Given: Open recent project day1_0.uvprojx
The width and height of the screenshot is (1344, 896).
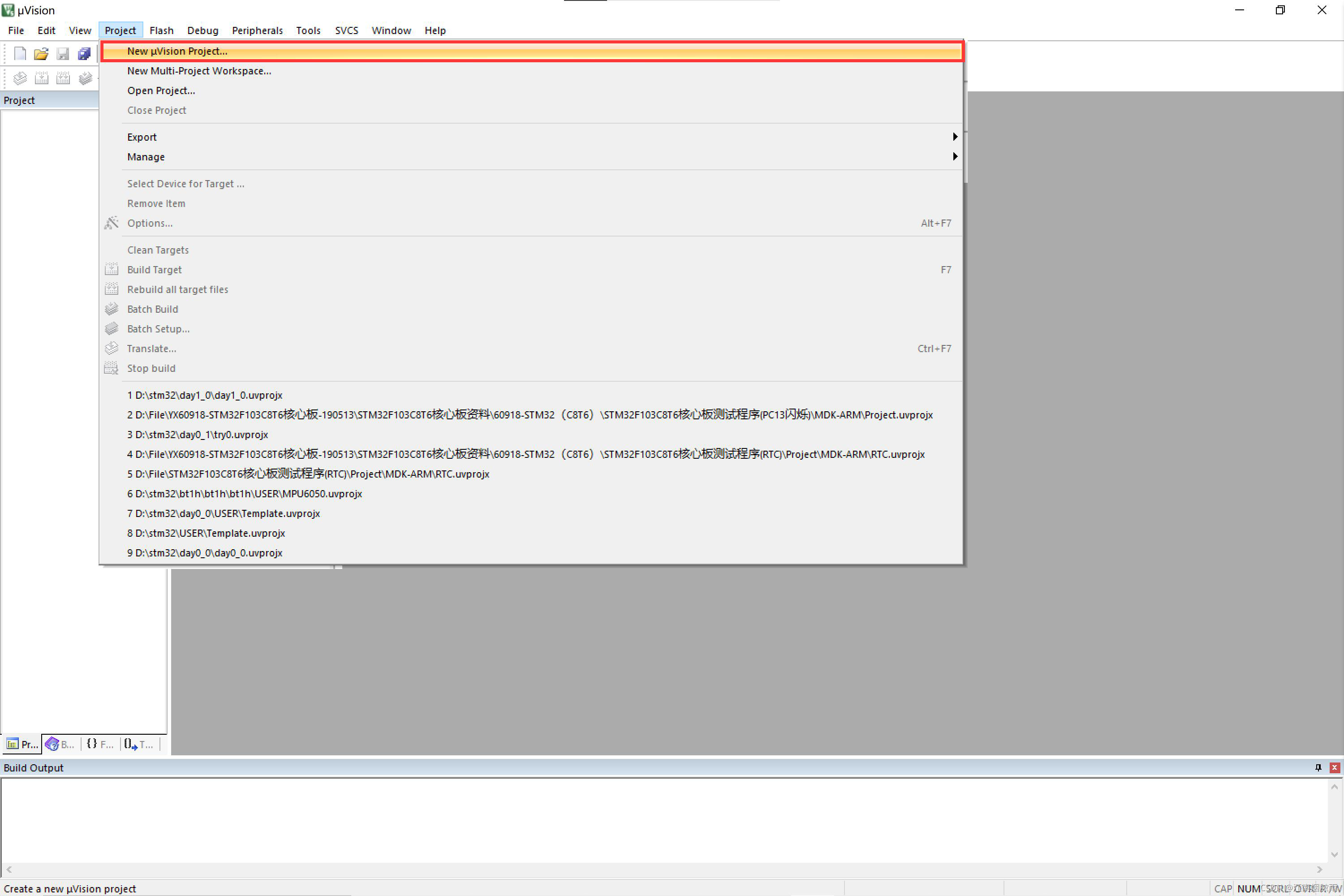Looking at the screenshot, I should (205, 395).
